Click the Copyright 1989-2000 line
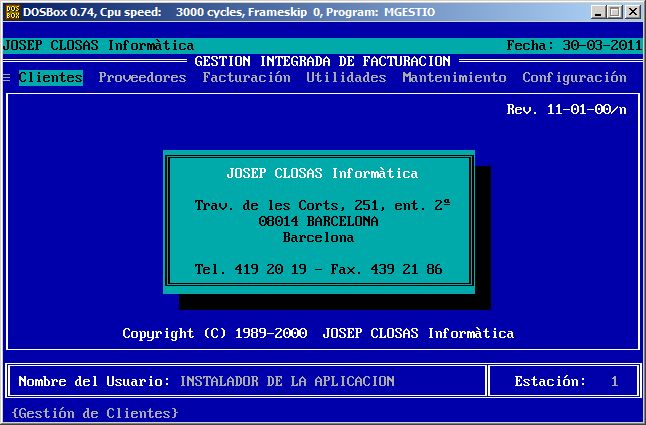 pyautogui.click(x=318, y=334)
